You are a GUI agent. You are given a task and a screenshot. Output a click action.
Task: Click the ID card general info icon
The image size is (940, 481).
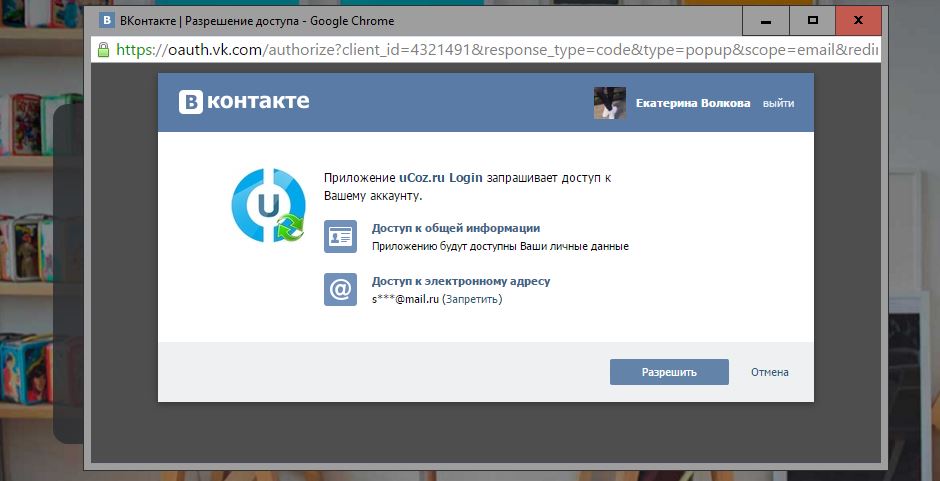pyautogui.click(x=340, y=237)
